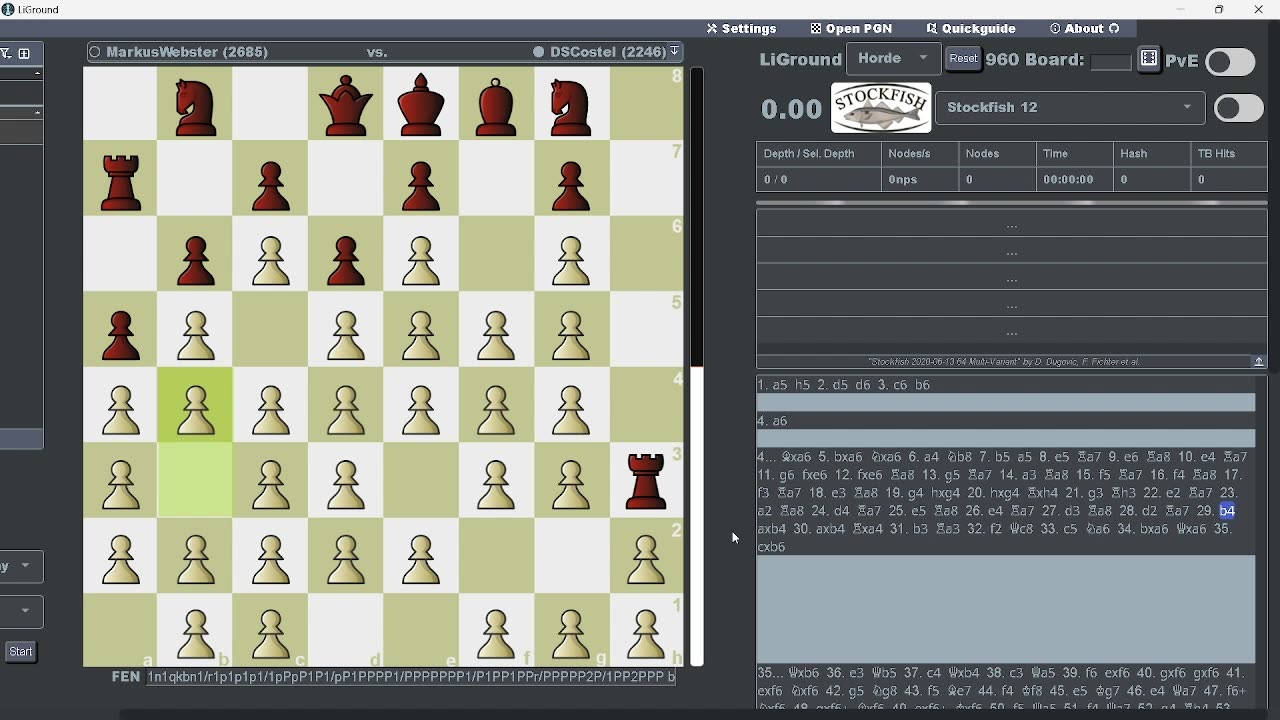
Task: Click player name 'DSCostel (2246)'
Action: (x=607, y=52)
